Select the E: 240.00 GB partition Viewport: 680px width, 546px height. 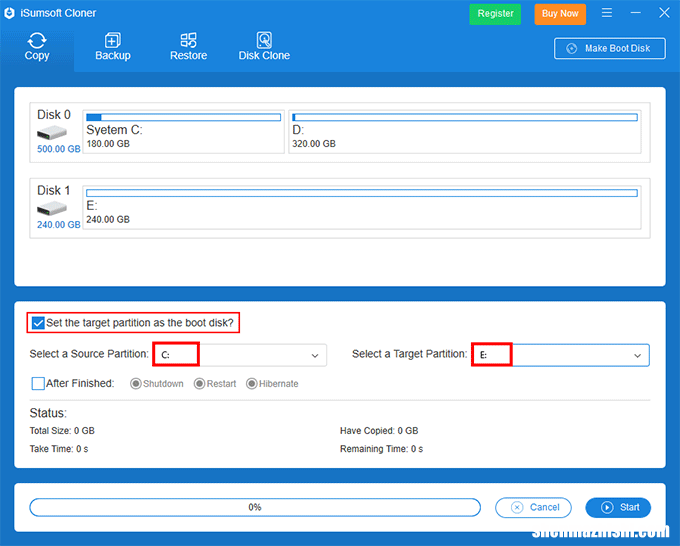(362, 207)
